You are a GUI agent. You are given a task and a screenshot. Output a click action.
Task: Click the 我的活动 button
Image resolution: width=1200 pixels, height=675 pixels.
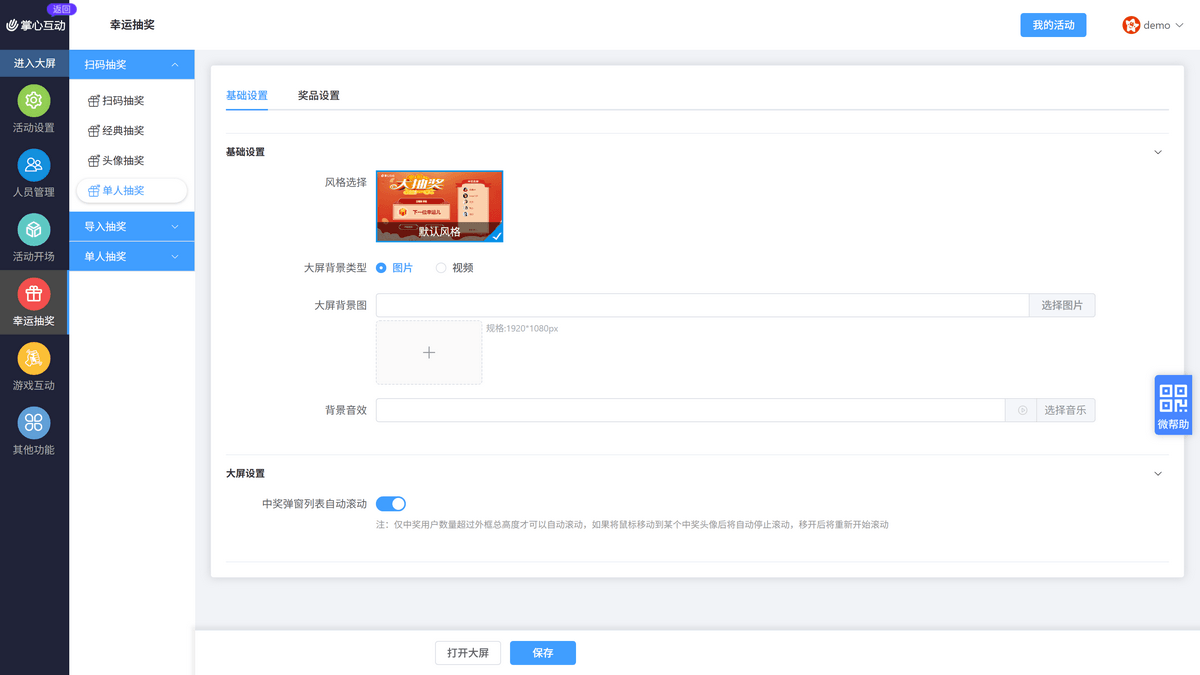click(x=1053, y=25)
